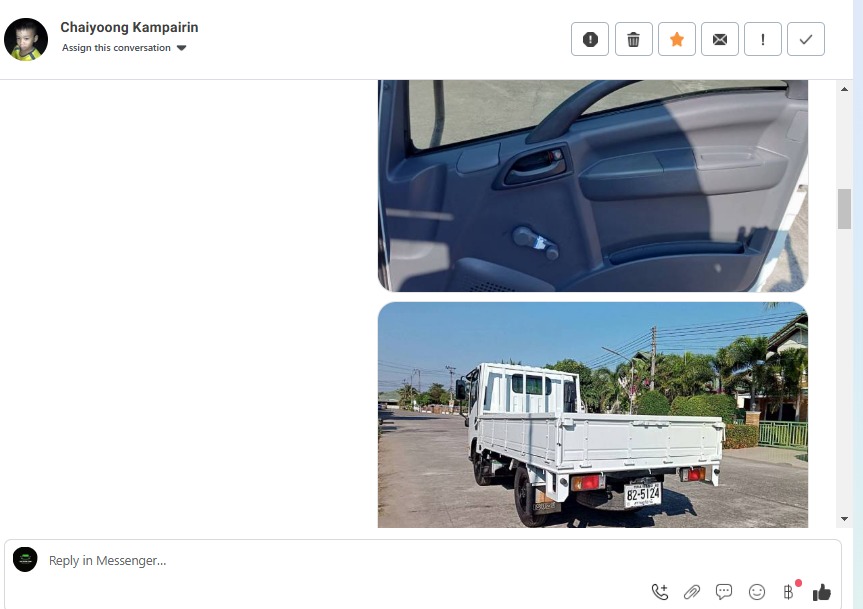Mark conversation unread with envelope icon
The image size is (863, 609).
coord(719,39)
